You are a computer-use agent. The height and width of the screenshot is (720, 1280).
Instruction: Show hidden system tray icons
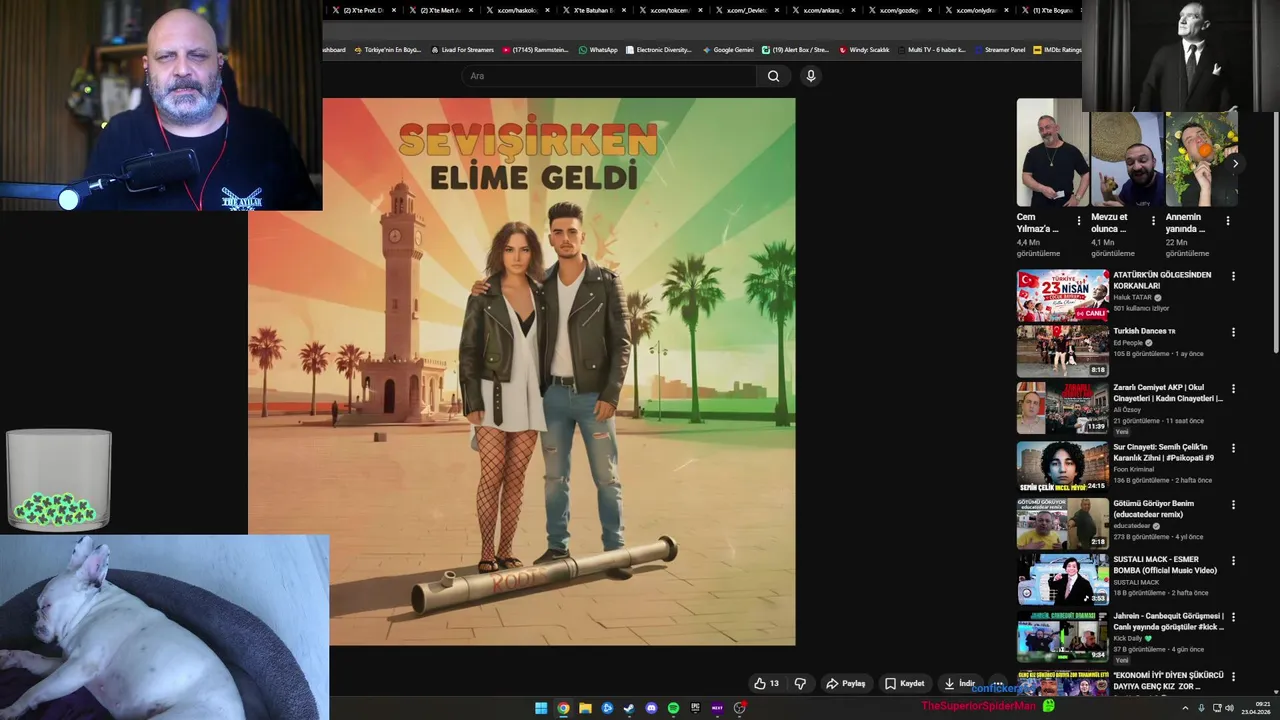[x=1185, y=708]
